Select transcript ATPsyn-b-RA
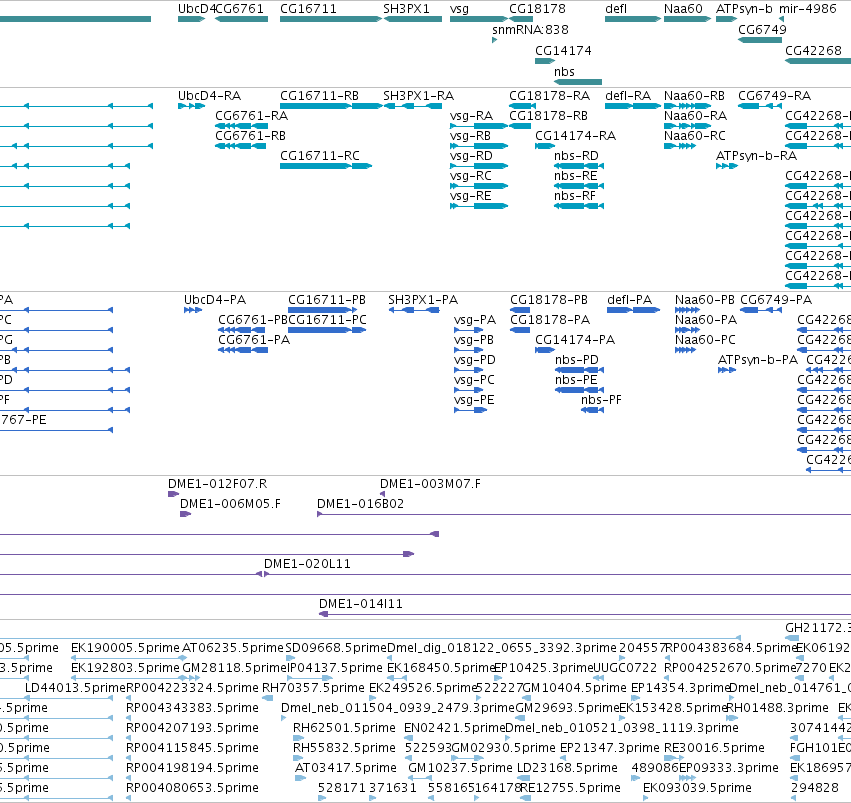The image size is (851, 803). [x=756, y=156]
